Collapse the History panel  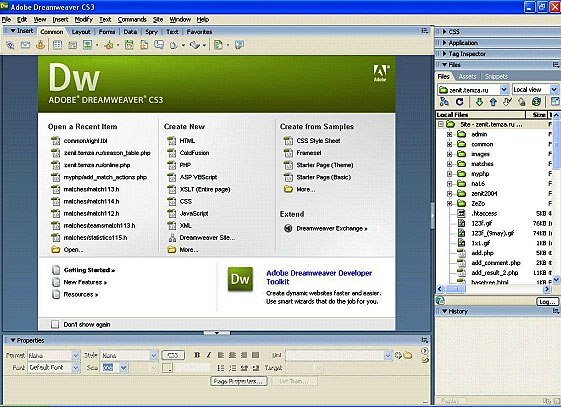pyautogui.click(x=444, y=311)
